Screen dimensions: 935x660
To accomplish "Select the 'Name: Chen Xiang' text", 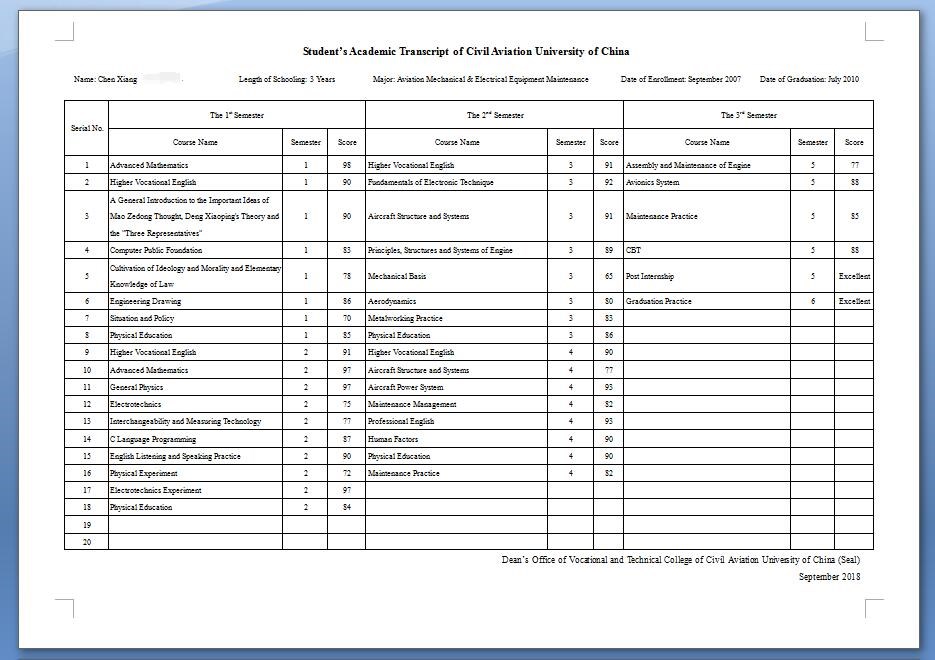I will (106, 79).
